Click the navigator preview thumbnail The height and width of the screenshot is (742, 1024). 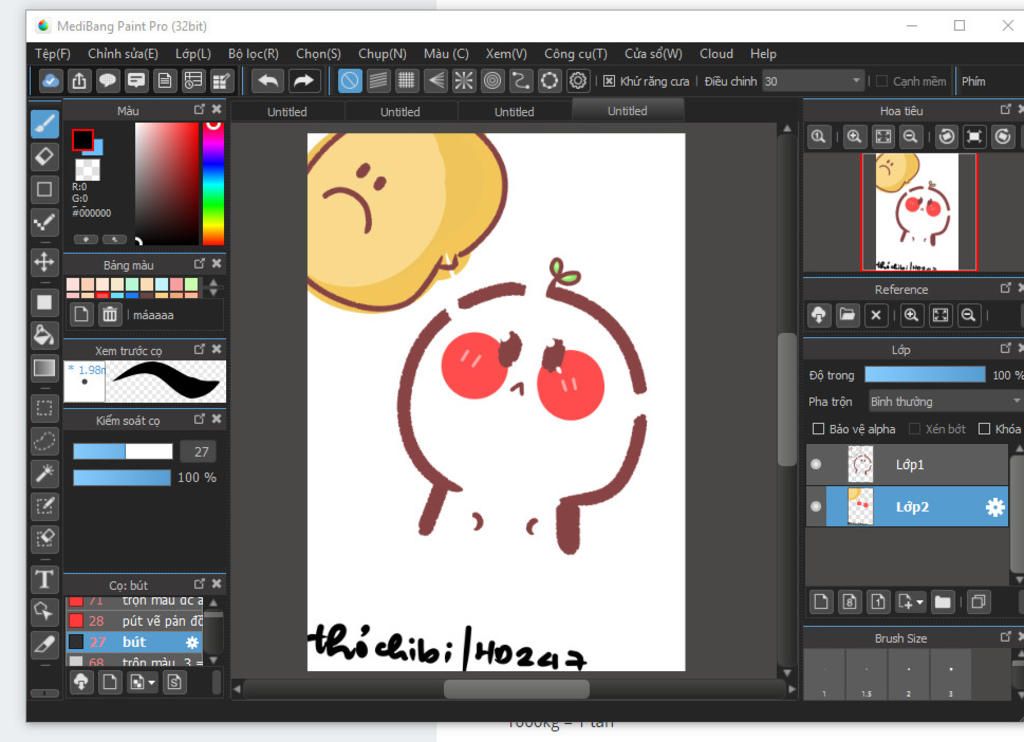tap(920, 212)
